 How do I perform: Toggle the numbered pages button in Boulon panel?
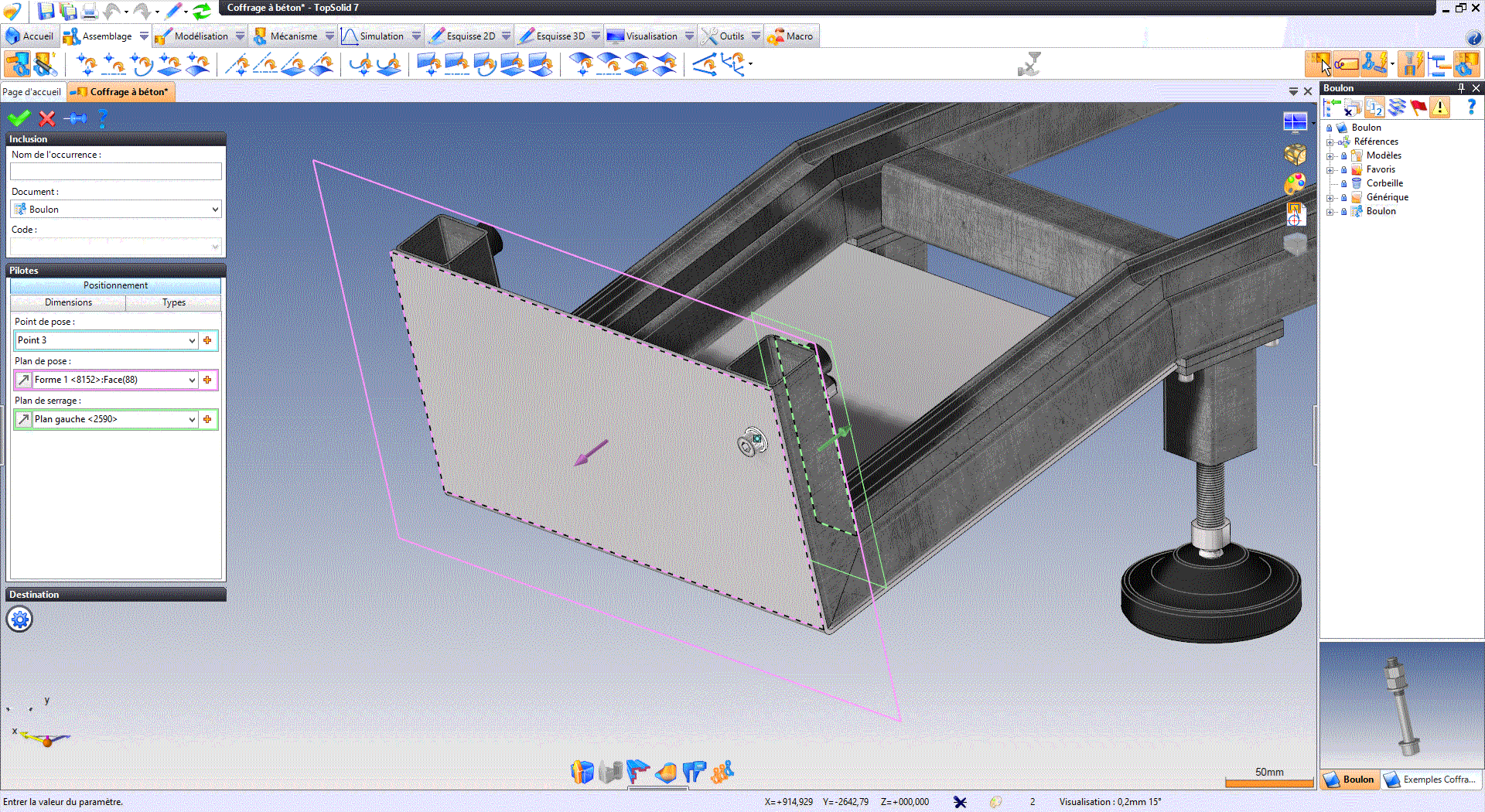(x=1374, y=107)
